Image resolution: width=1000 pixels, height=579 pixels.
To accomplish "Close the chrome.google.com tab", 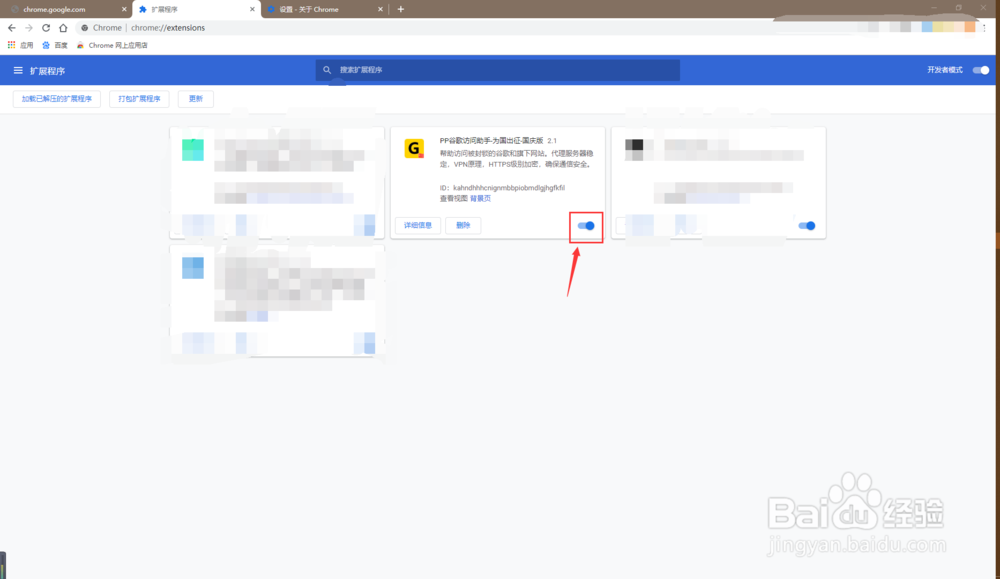I will pyautogui.click(x=124, y=10).
